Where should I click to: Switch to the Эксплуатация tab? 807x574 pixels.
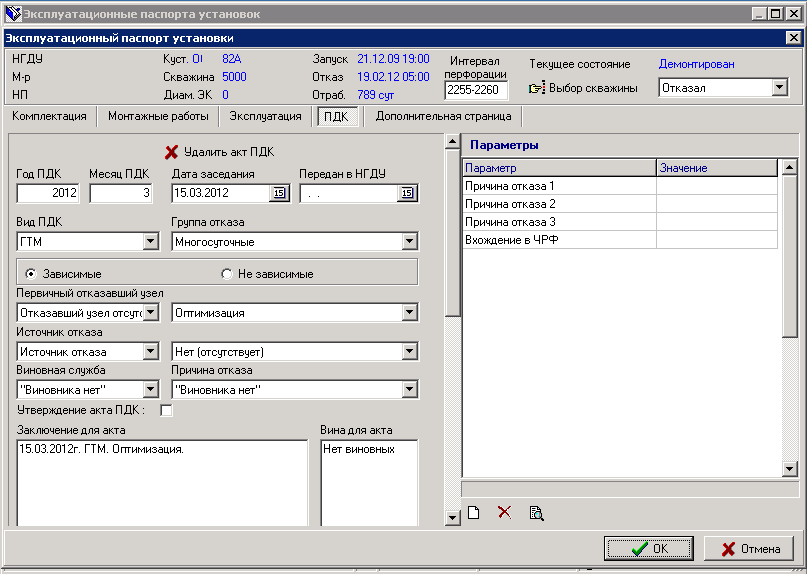coord(265,116)
